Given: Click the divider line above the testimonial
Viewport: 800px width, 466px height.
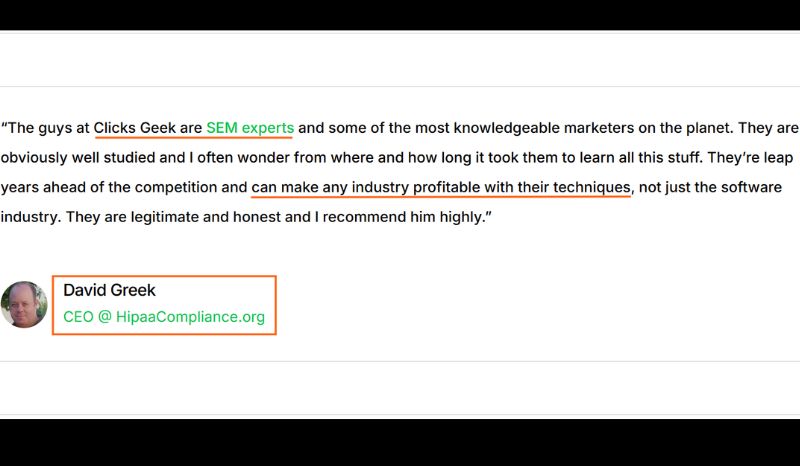Looking at the screenshot, I should point(400,87).
